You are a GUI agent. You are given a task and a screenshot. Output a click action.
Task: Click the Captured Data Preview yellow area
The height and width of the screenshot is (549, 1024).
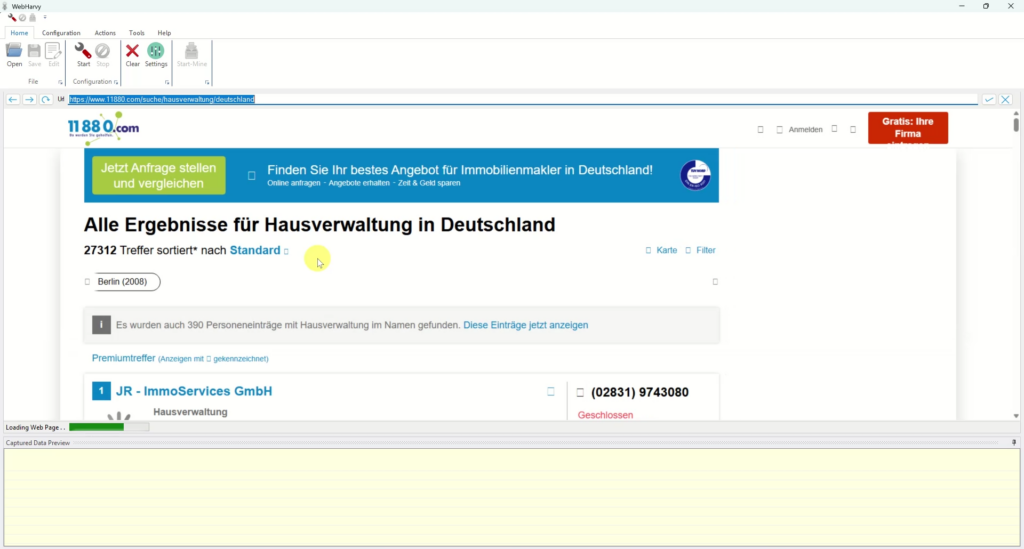(x=511, y=497)
